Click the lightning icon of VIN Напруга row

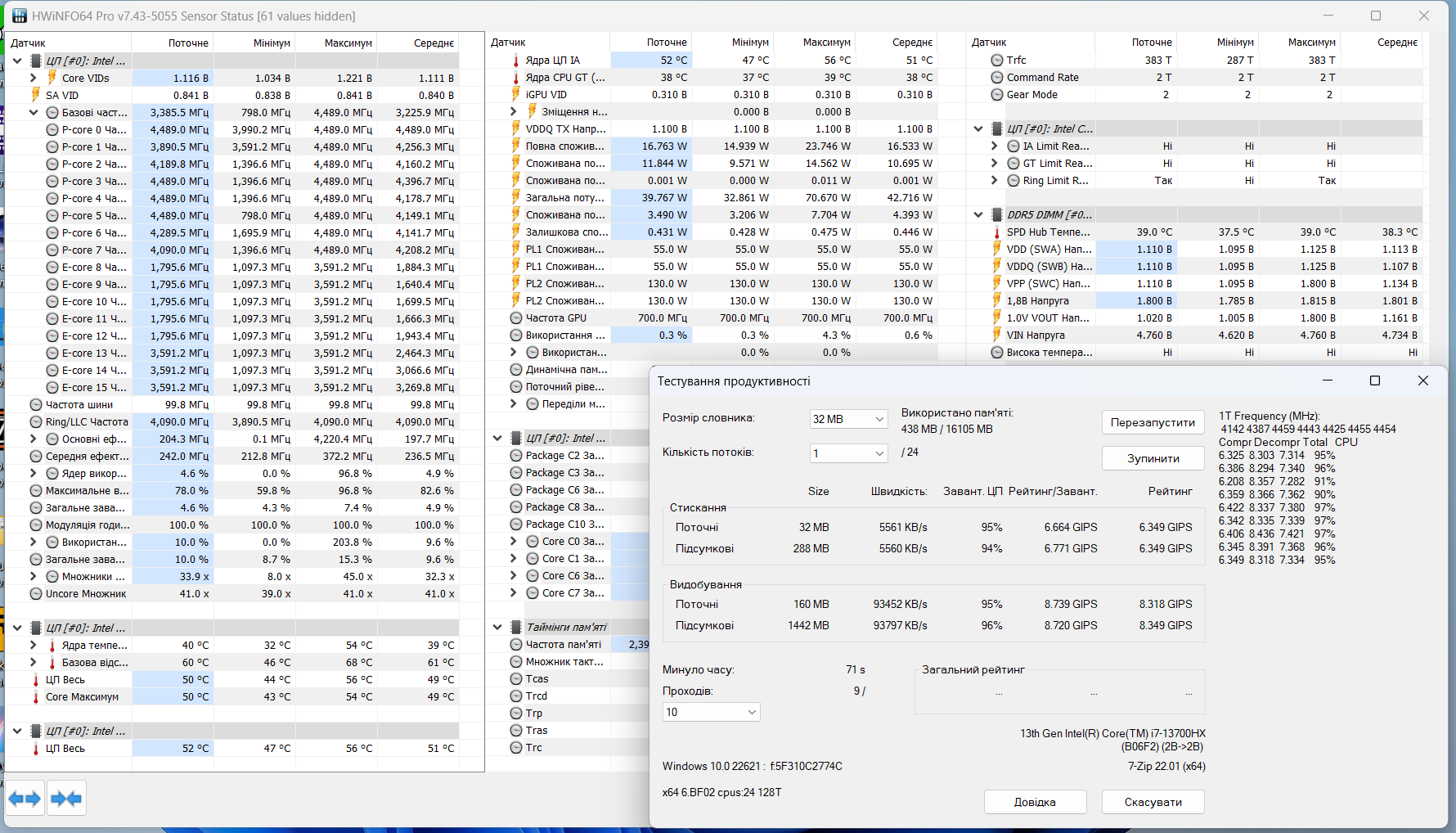pyautogui.click(x=997, y=335)
